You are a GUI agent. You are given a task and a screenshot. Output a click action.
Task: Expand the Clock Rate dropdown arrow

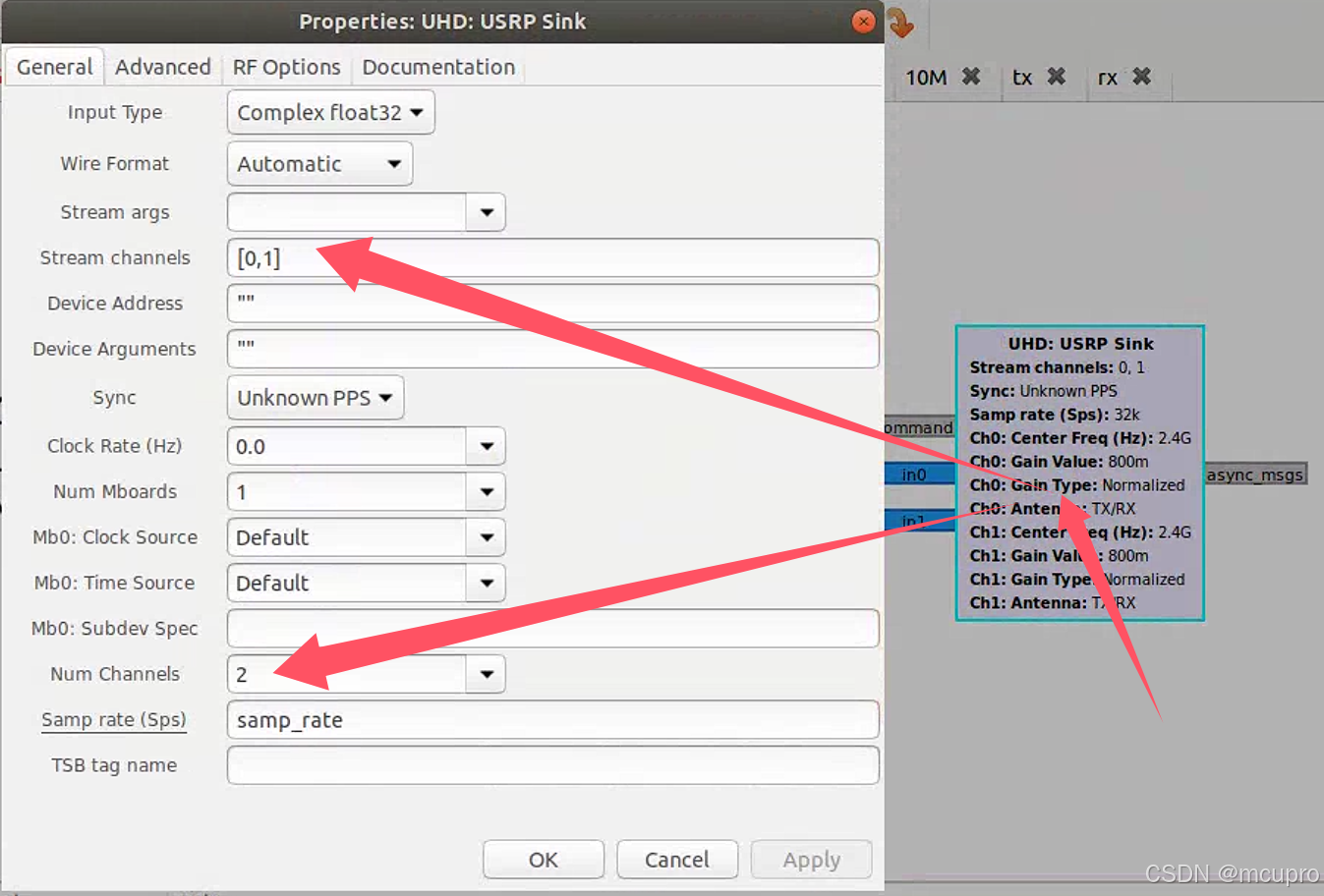[x=487, y=446]
